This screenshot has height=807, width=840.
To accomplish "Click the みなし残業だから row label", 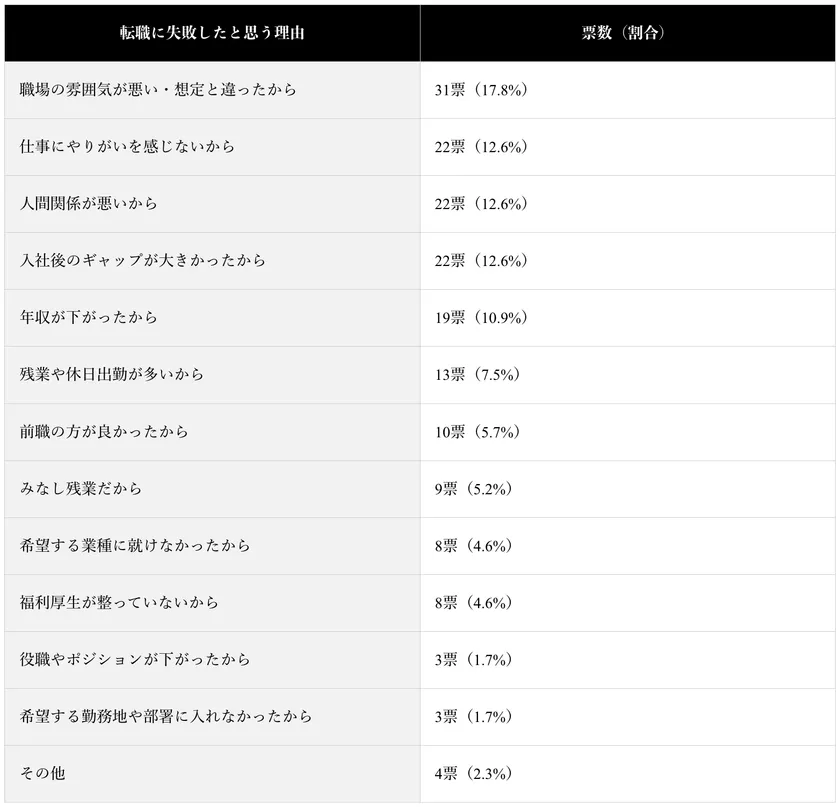I will pyautogui.click(x=81, y=489).
